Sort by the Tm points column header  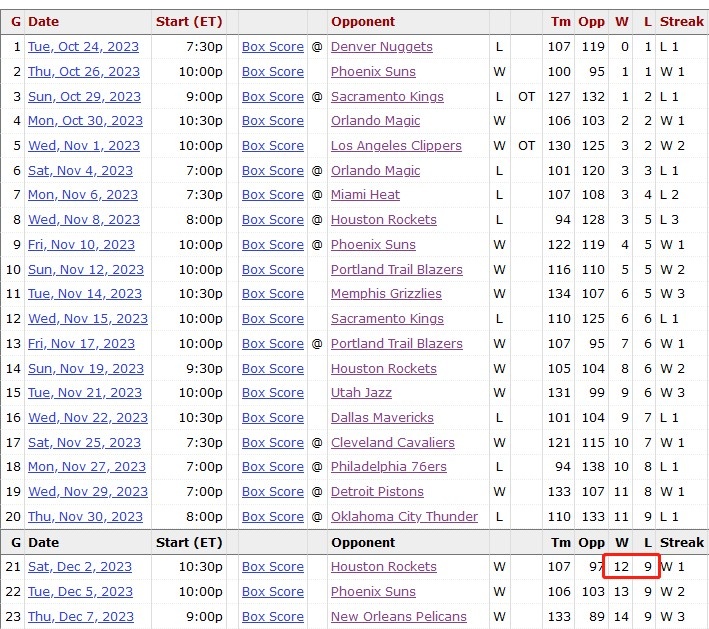(560, 21)
